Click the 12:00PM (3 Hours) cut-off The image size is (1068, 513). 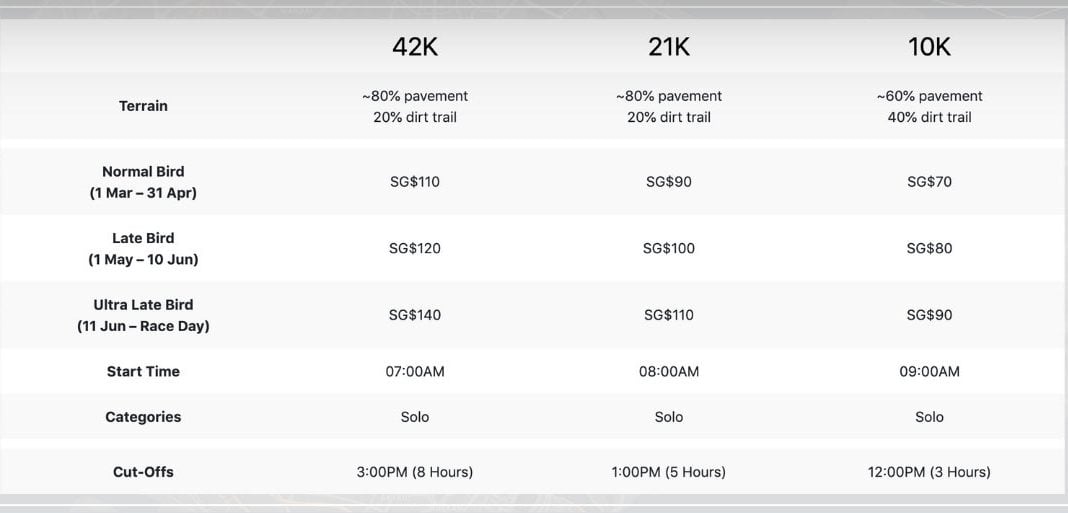click(x=929, y=471)
